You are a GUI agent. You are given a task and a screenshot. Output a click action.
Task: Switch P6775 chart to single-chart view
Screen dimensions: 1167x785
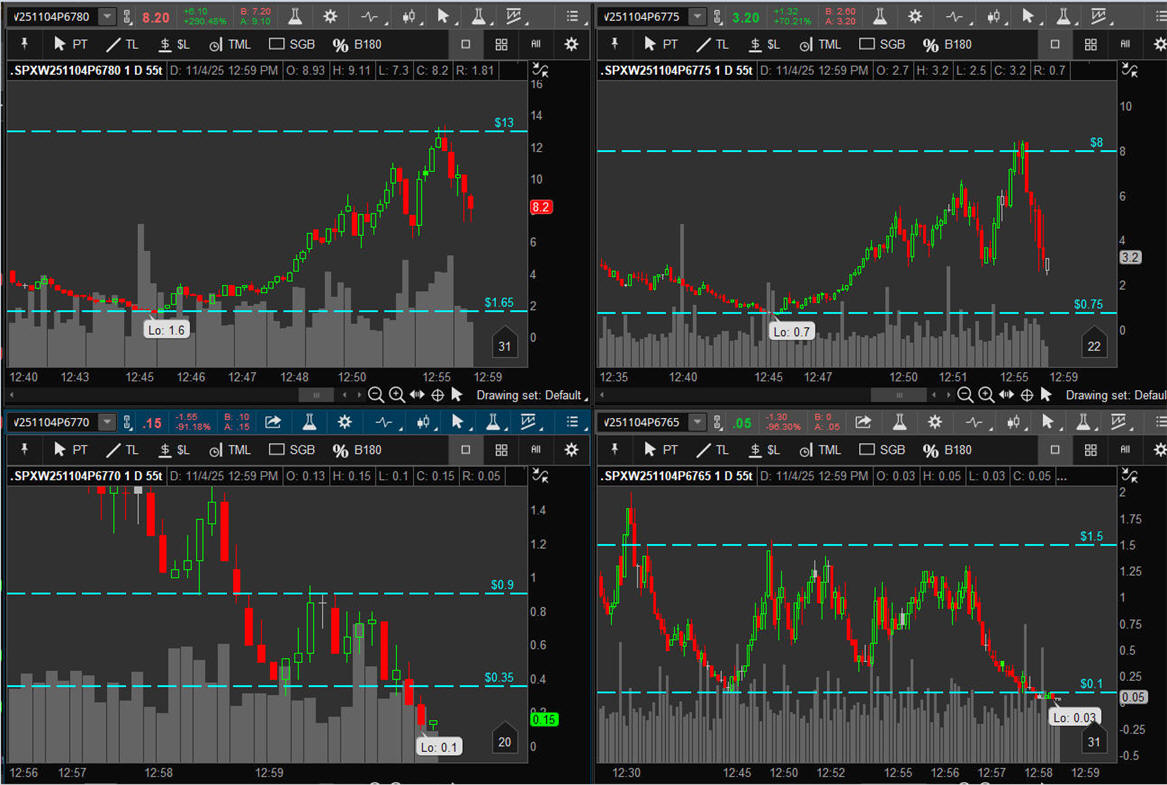click(1054, 45)
